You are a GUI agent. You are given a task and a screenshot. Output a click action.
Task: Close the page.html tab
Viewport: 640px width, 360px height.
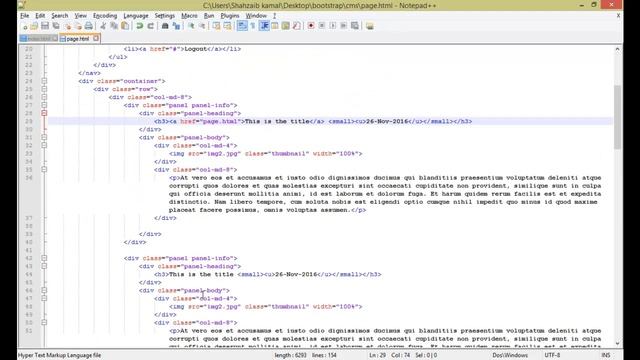(x=96, y=38)
